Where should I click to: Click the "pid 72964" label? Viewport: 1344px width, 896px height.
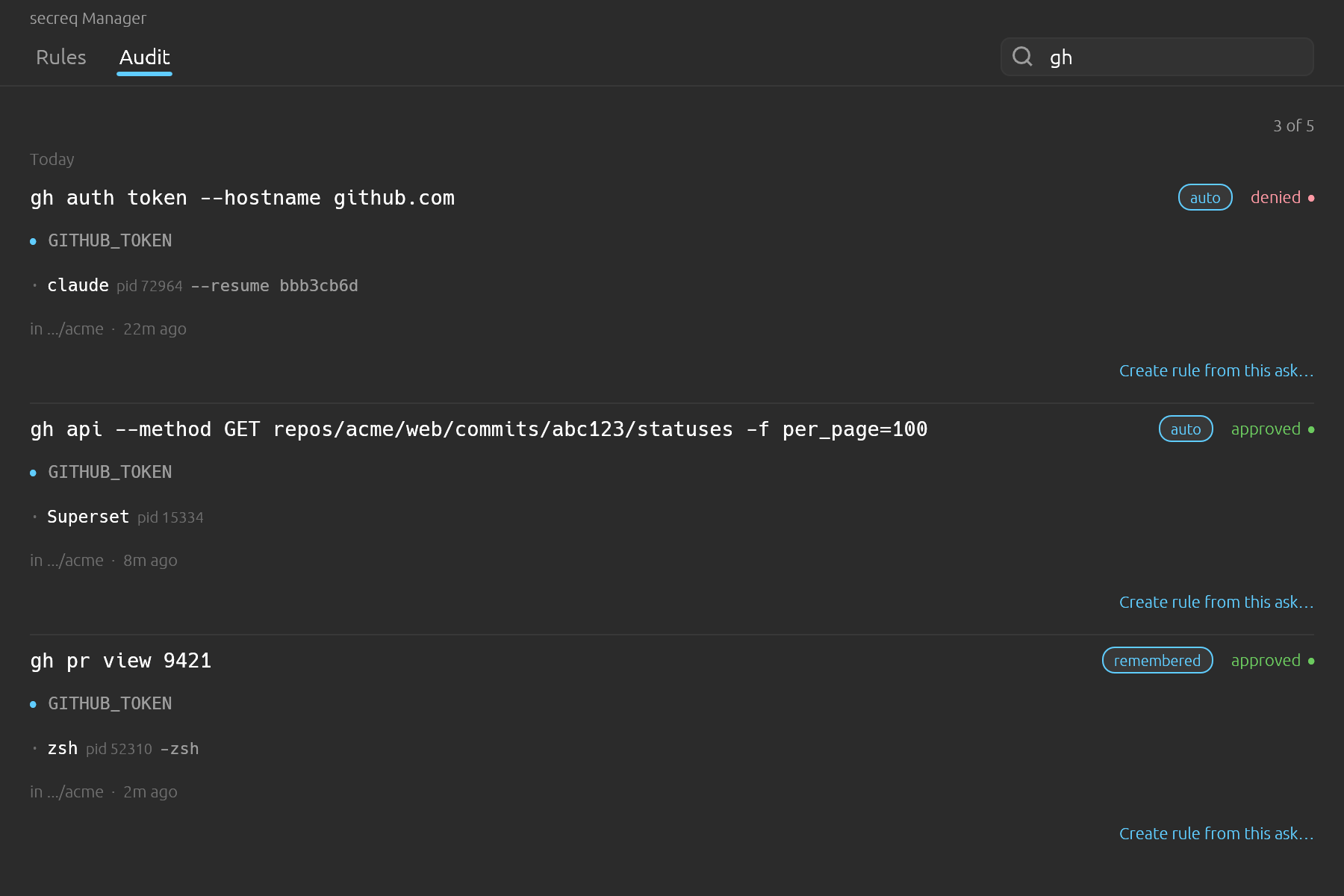coord(149,287)
